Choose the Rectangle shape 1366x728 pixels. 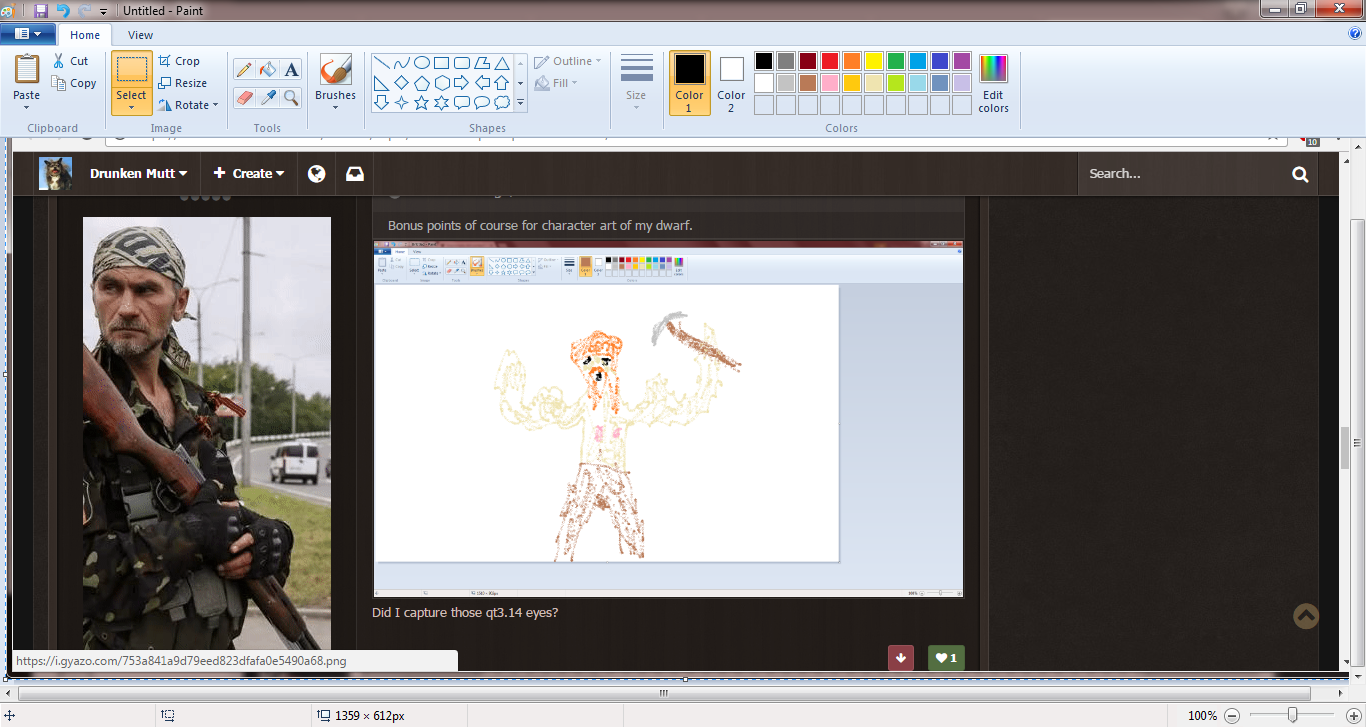pyautogui.click(x=442, y=62)
